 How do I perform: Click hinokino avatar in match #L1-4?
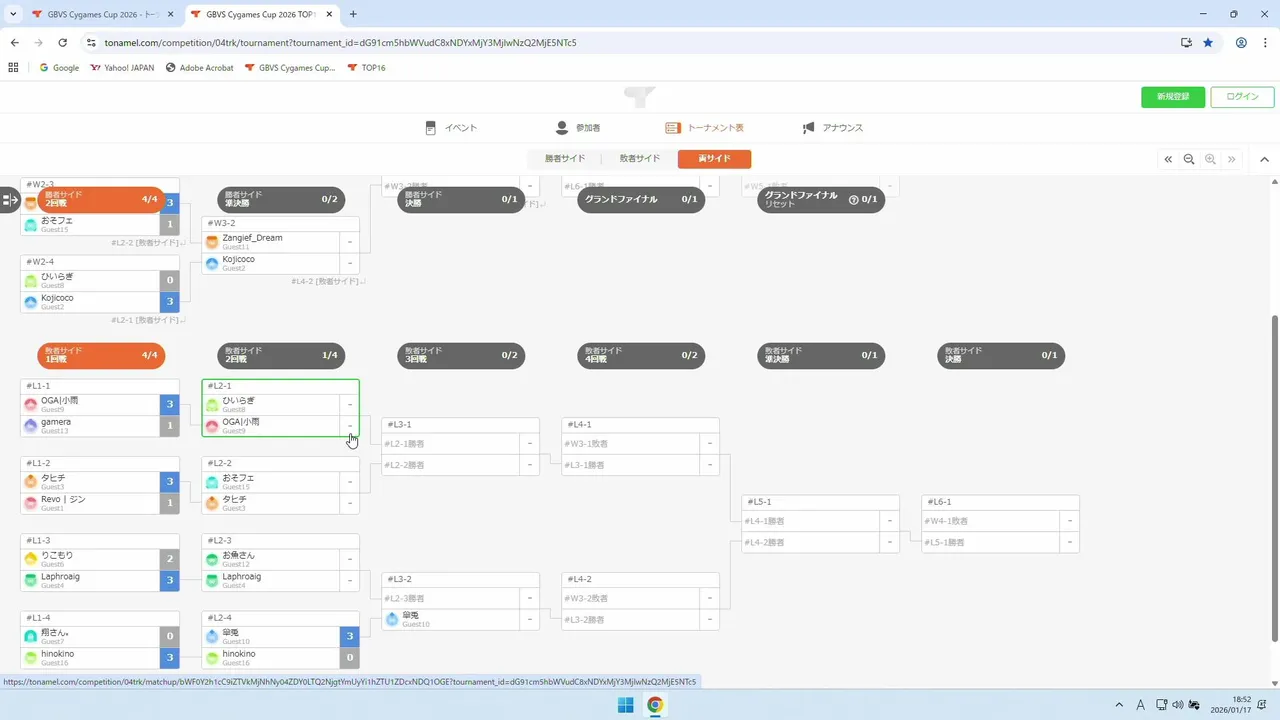tap(32, 658)
